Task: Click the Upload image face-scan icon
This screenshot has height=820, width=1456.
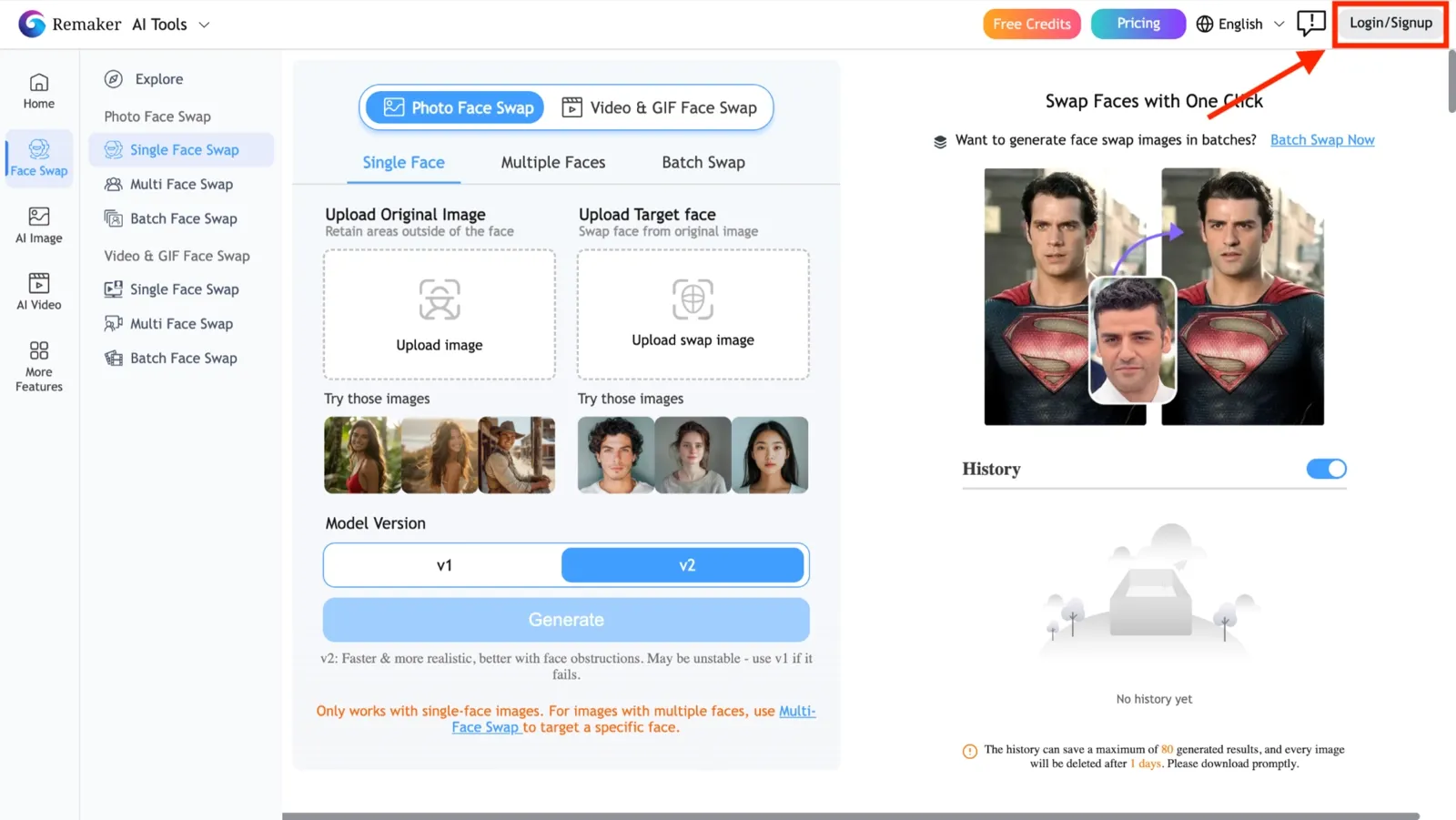Action: click(x=440, y=299)
